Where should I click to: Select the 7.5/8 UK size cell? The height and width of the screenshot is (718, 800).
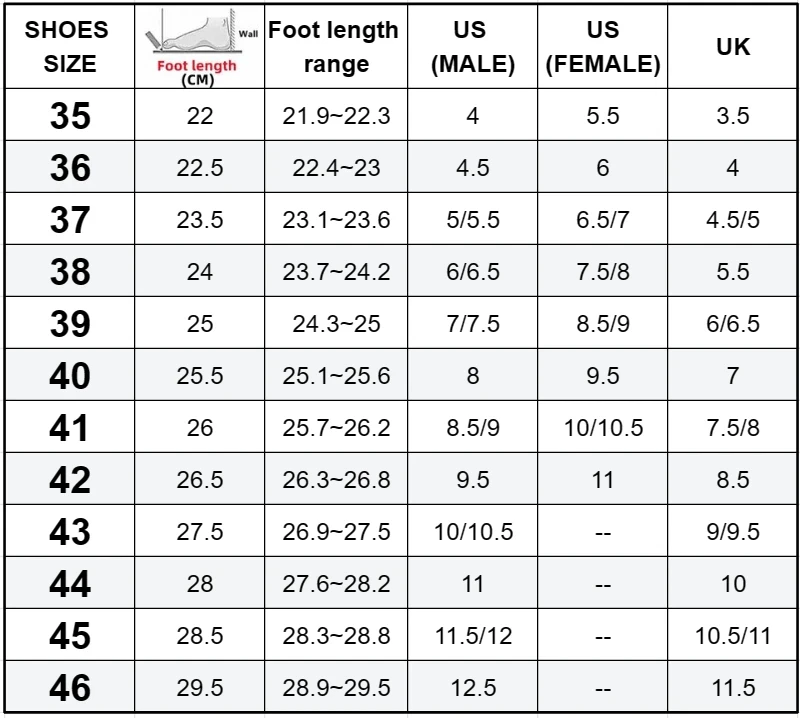(x=733, y=428)
